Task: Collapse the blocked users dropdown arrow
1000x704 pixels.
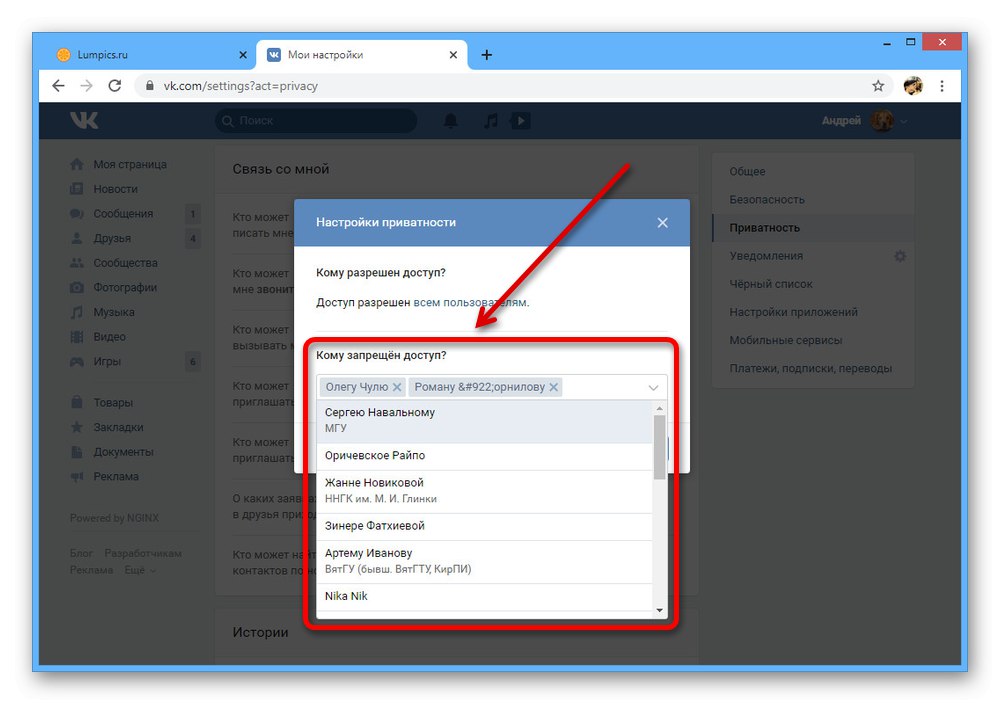Action: [x=653, y=388]
